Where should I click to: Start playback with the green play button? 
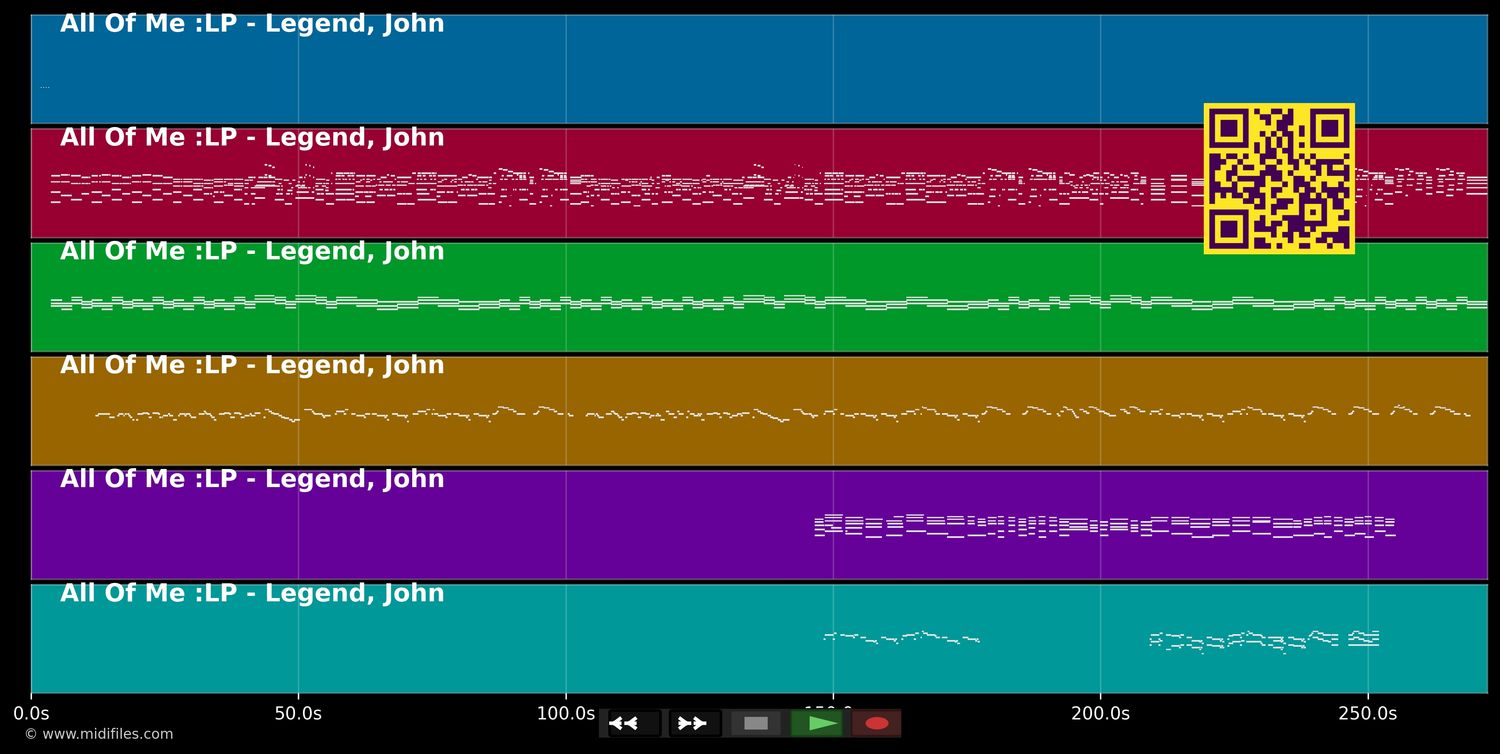point(817,723)
